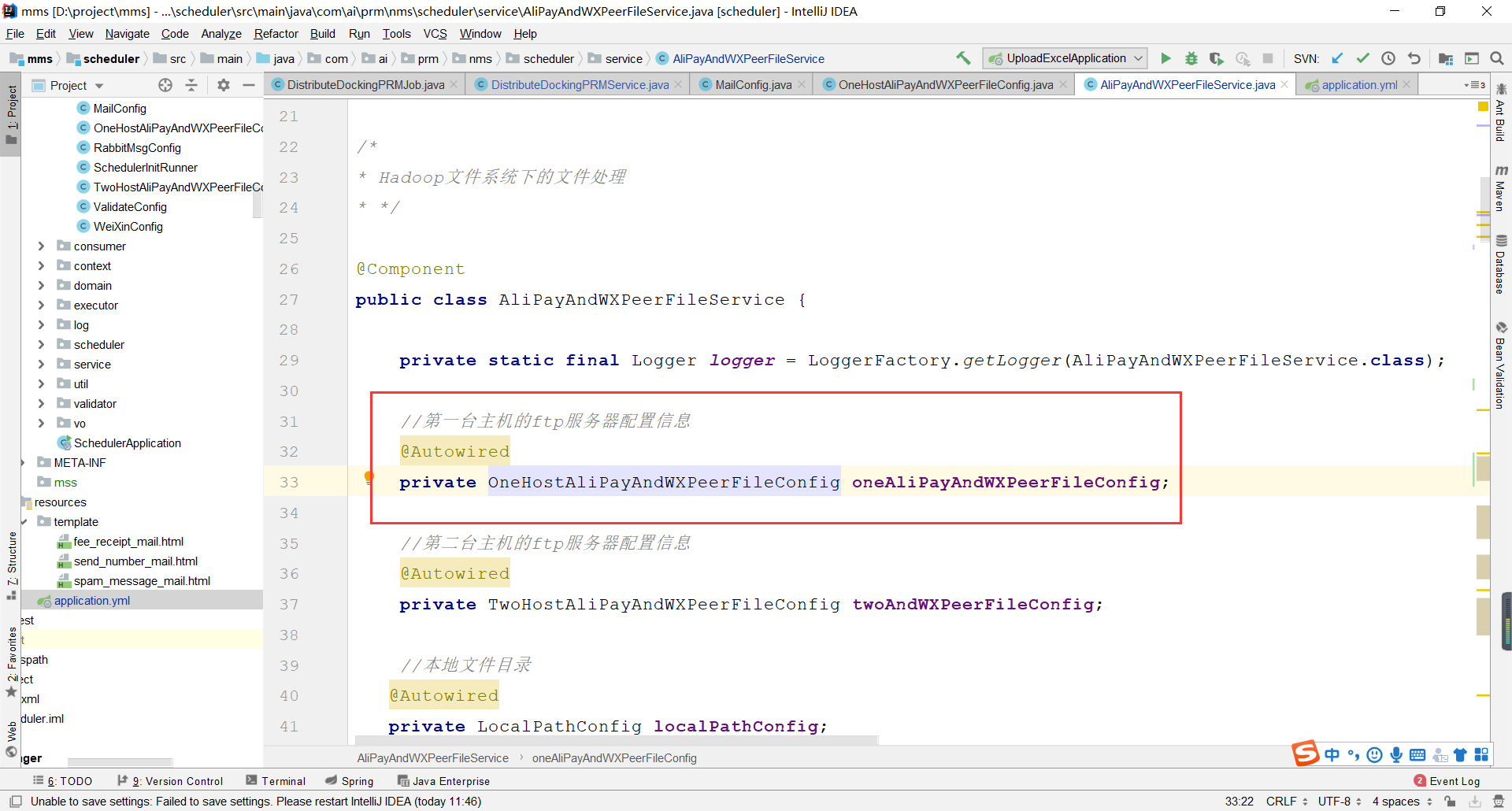The height and width of the screenshot is (811, 1512).
Task: Toggle the Web tool window stripe button
Action: click(x=11, y=739)
